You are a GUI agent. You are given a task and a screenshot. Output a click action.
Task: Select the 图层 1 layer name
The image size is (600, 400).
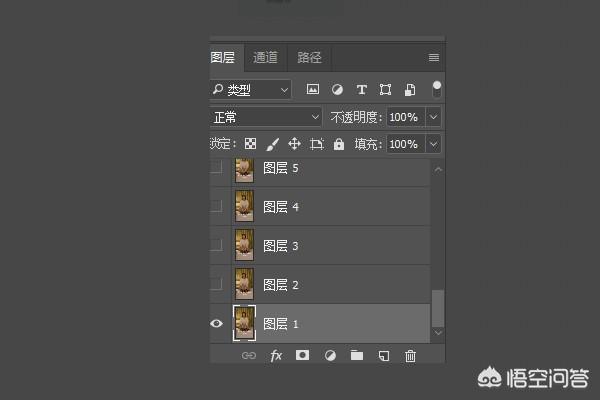pyautogui.click(x=281, y=324)
